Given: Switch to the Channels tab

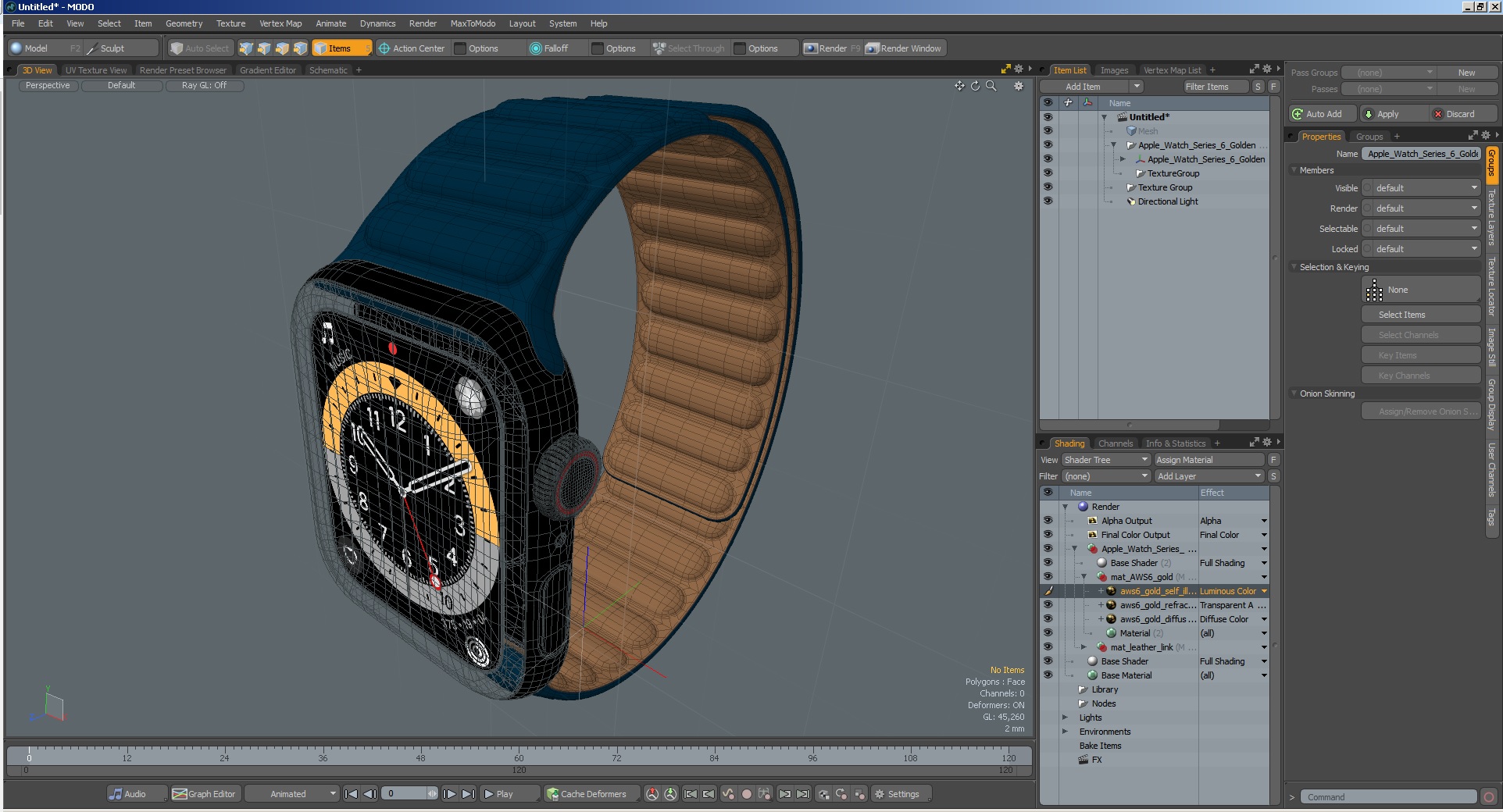Looking at the screenshot, I should tap(1115, 443).
